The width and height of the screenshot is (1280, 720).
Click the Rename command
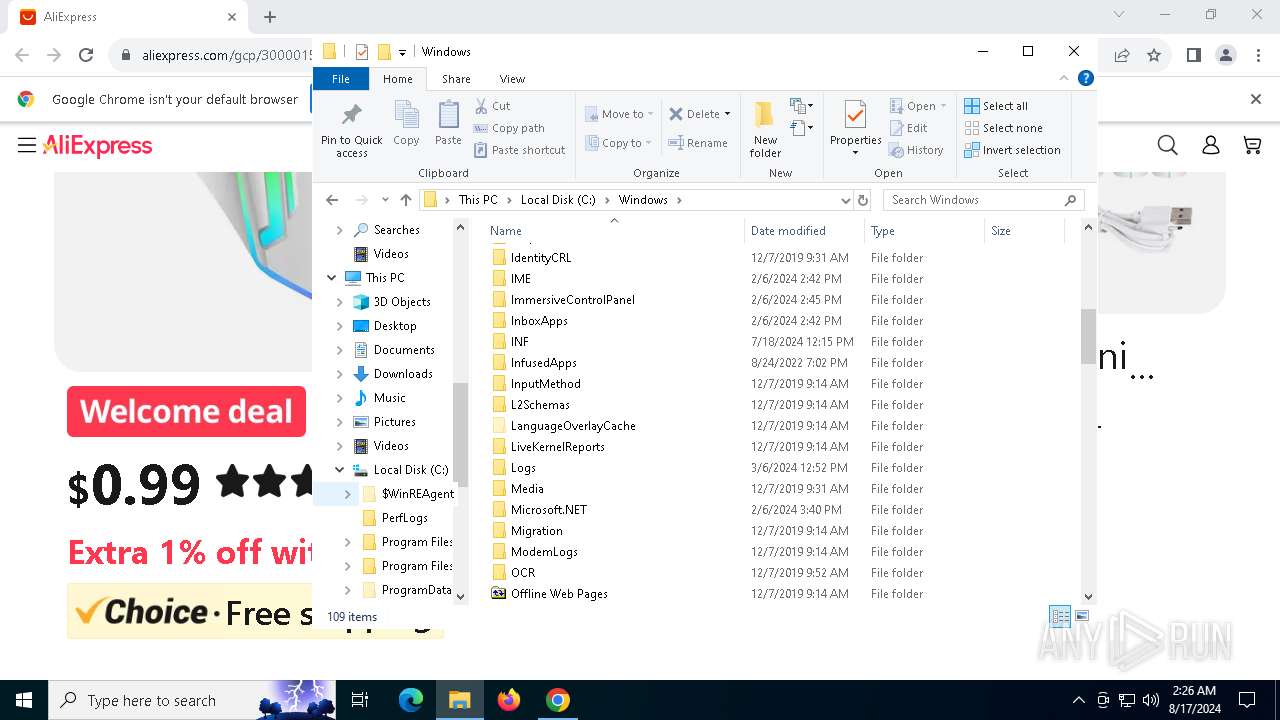[698, 143]
